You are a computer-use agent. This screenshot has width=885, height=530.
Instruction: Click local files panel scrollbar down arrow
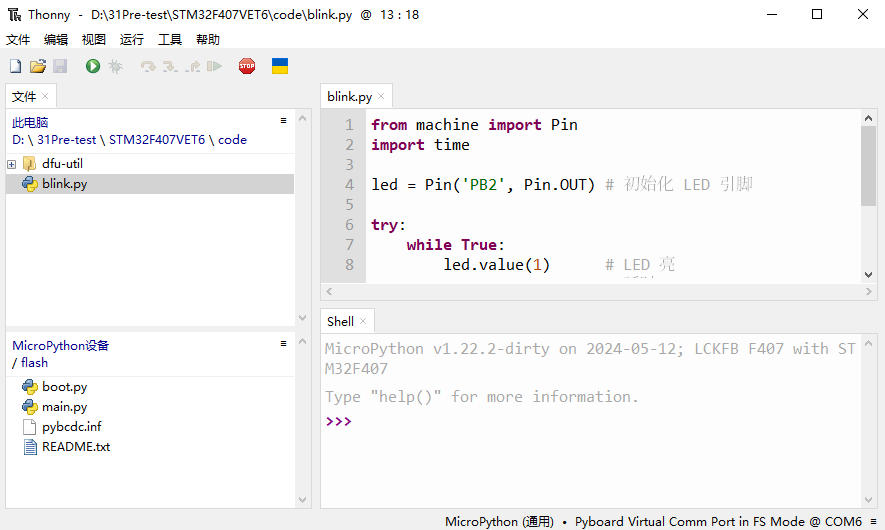303,318
